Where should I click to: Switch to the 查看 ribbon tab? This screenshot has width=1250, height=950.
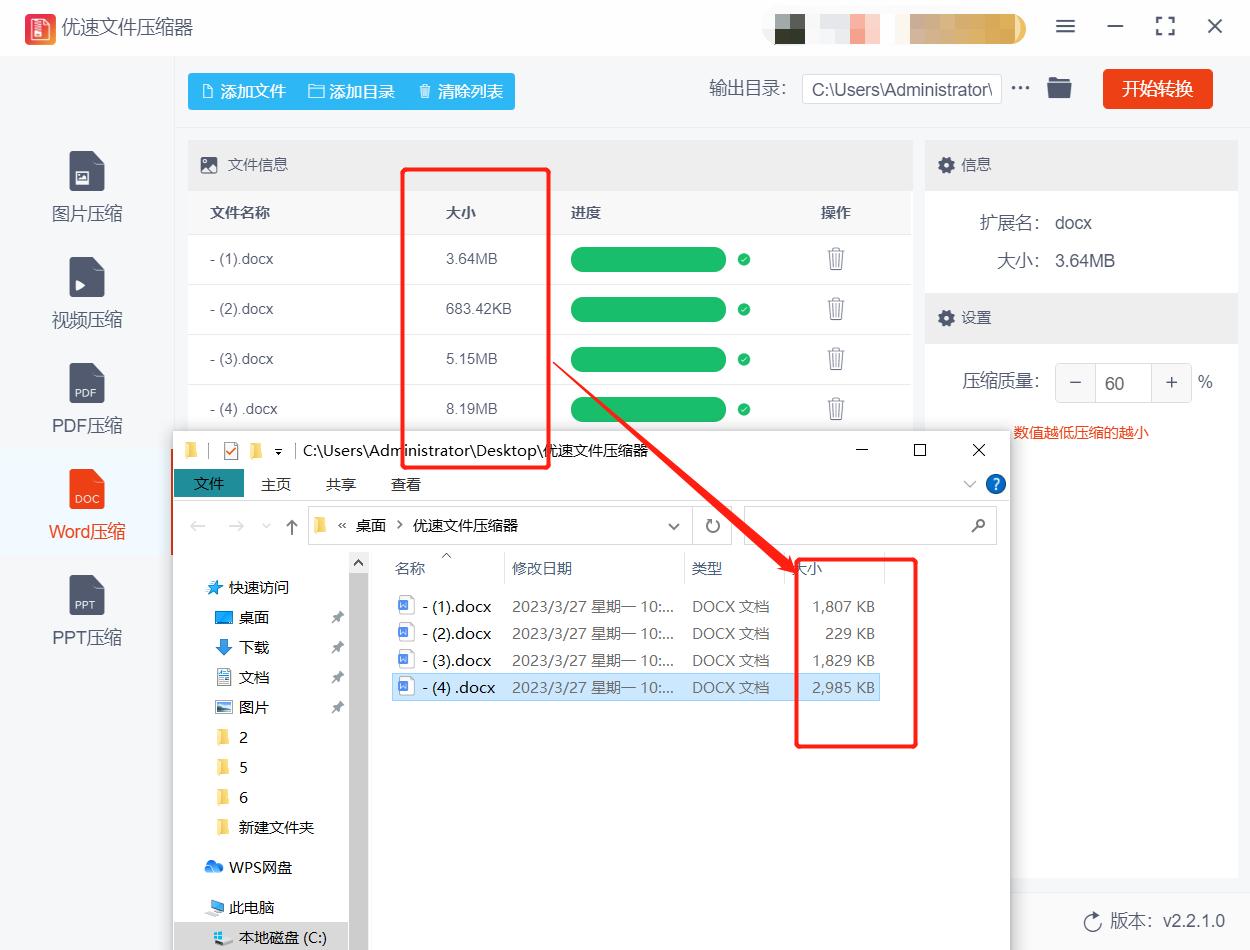[x=405, y=484]
